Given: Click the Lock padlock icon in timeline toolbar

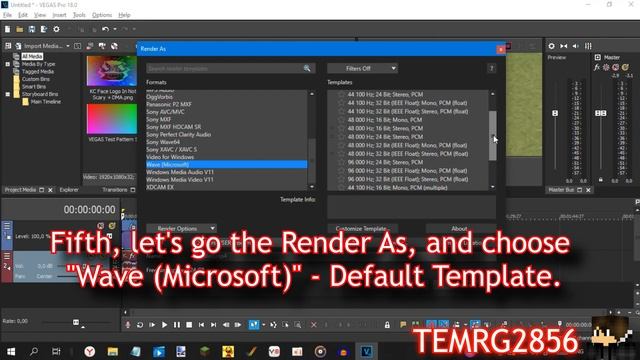Looking at the screenshot, I should [387, 325].
